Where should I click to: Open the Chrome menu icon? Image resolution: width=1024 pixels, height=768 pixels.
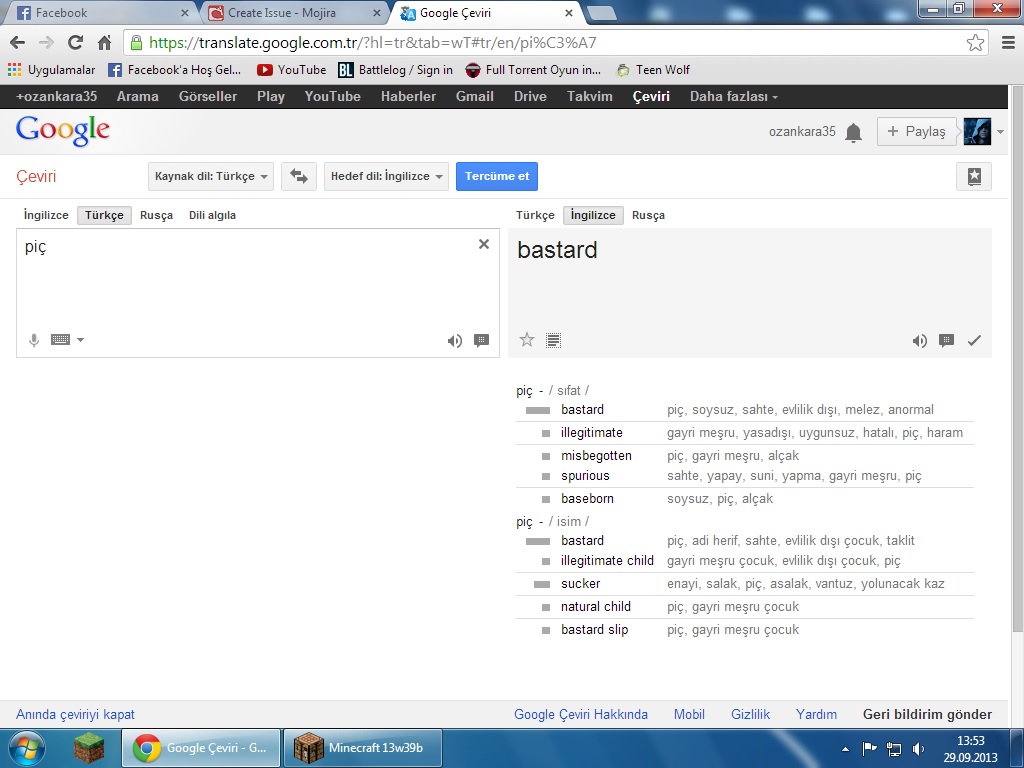click(x=1008, y=42)
